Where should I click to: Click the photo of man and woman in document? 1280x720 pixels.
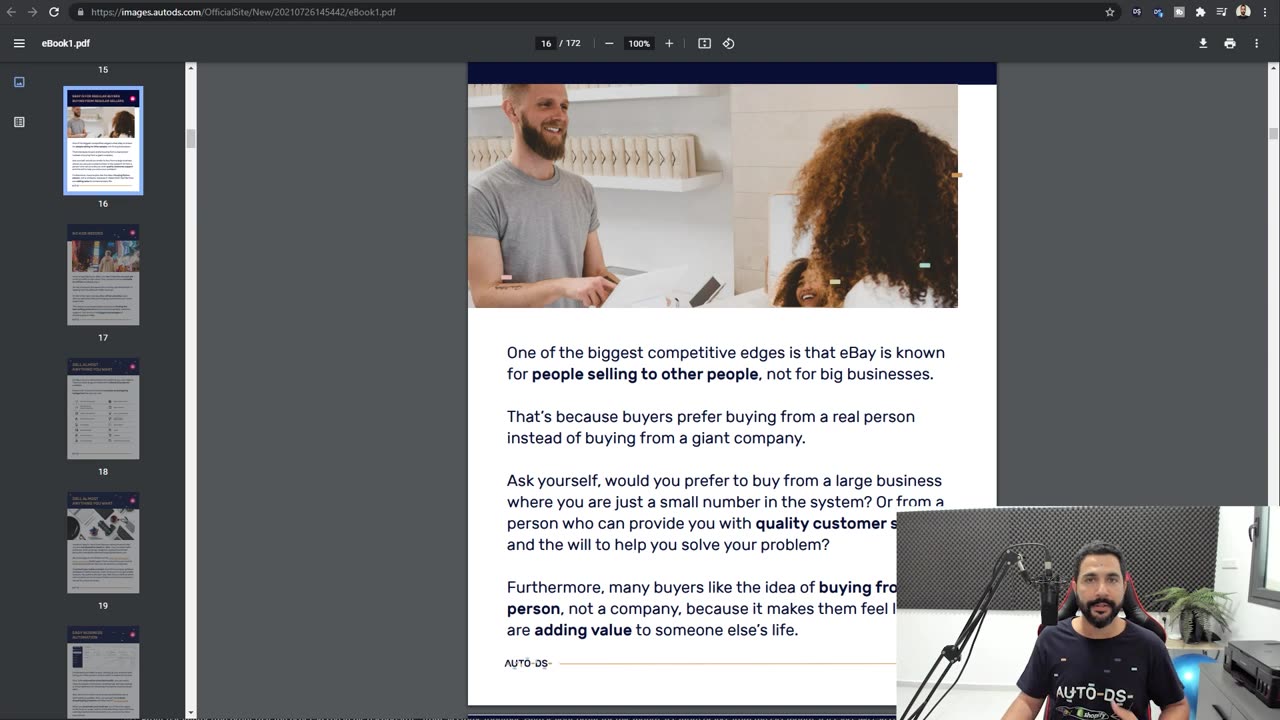click(x=713, y=195)
